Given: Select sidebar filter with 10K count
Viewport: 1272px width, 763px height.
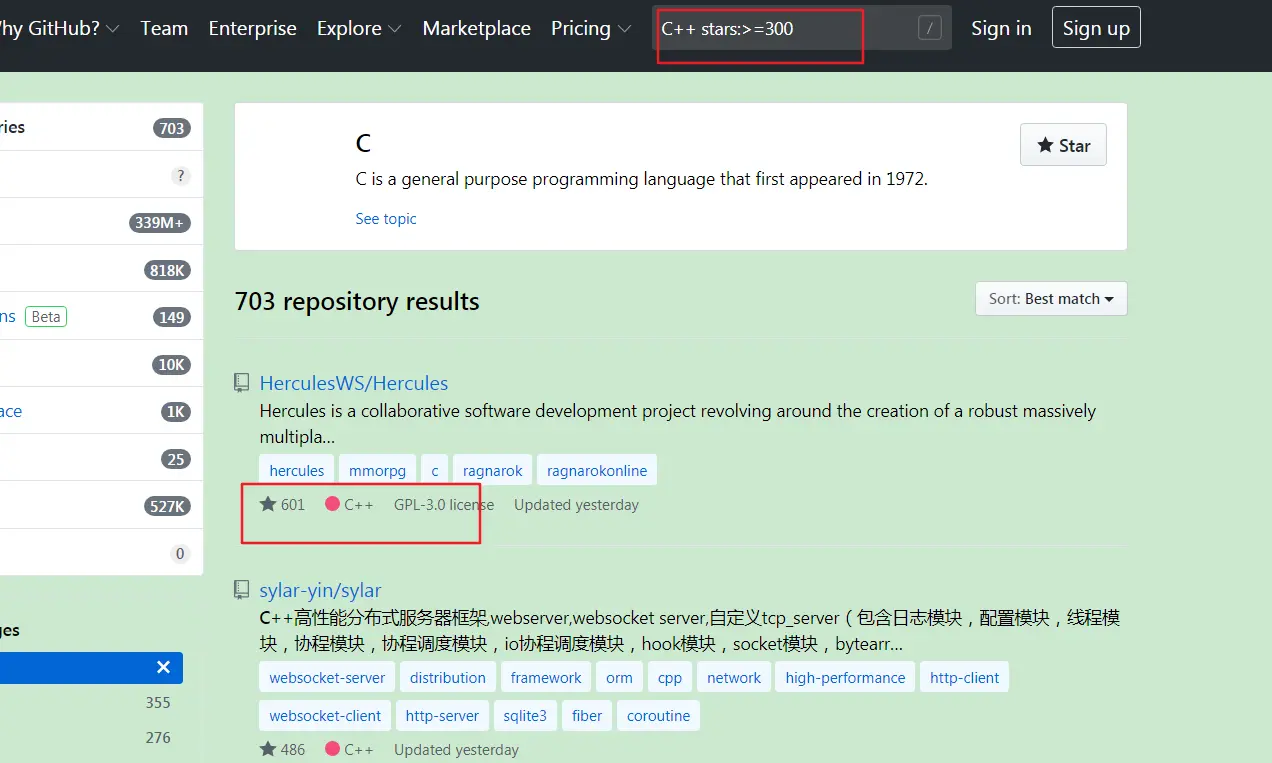Looking at the screenshot, I should pyautogui.click(x=100, y=364).
